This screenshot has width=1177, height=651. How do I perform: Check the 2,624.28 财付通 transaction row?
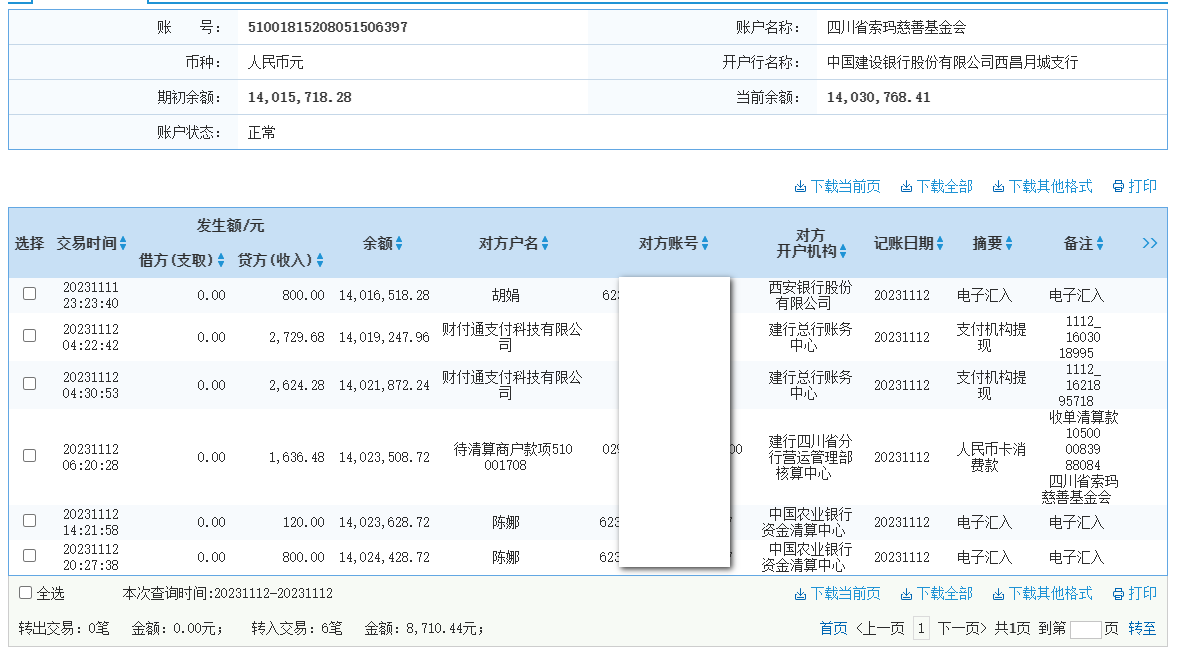coord(29,384)
